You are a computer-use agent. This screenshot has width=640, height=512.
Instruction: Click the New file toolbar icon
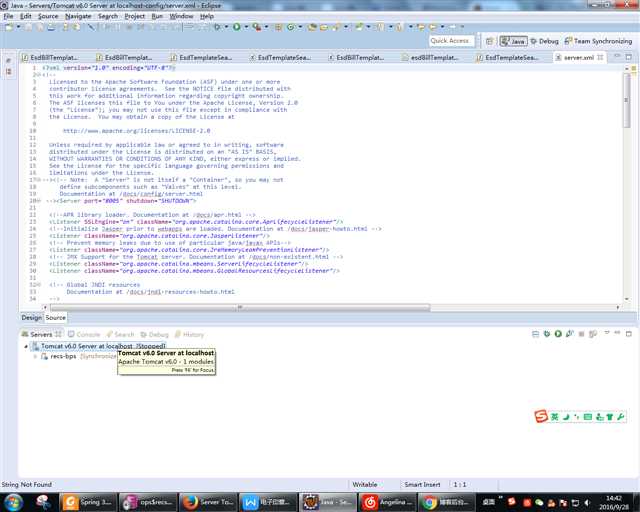(x=9, y=27)
